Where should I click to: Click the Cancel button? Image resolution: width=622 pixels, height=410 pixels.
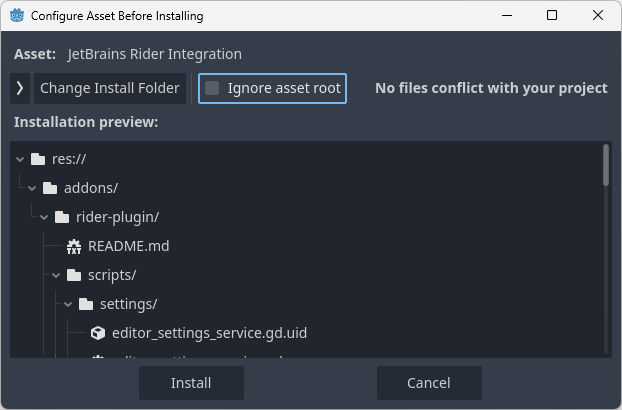(429, 383)
